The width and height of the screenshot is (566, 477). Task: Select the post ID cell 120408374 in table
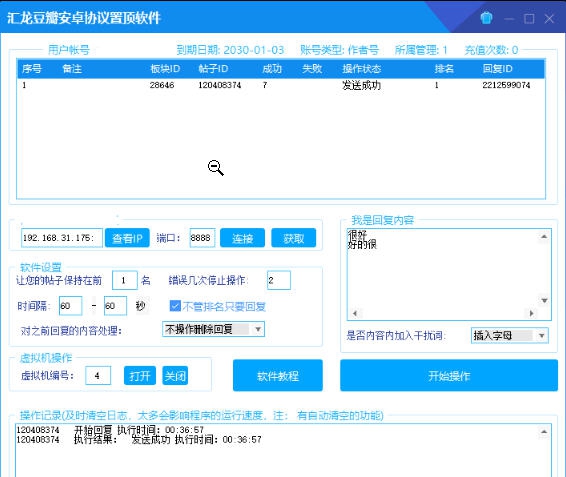pyautogui.click(x=219, y=85)
